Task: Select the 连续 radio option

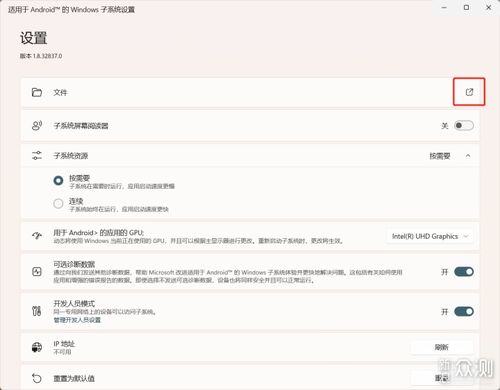Action: coord(58,203)
